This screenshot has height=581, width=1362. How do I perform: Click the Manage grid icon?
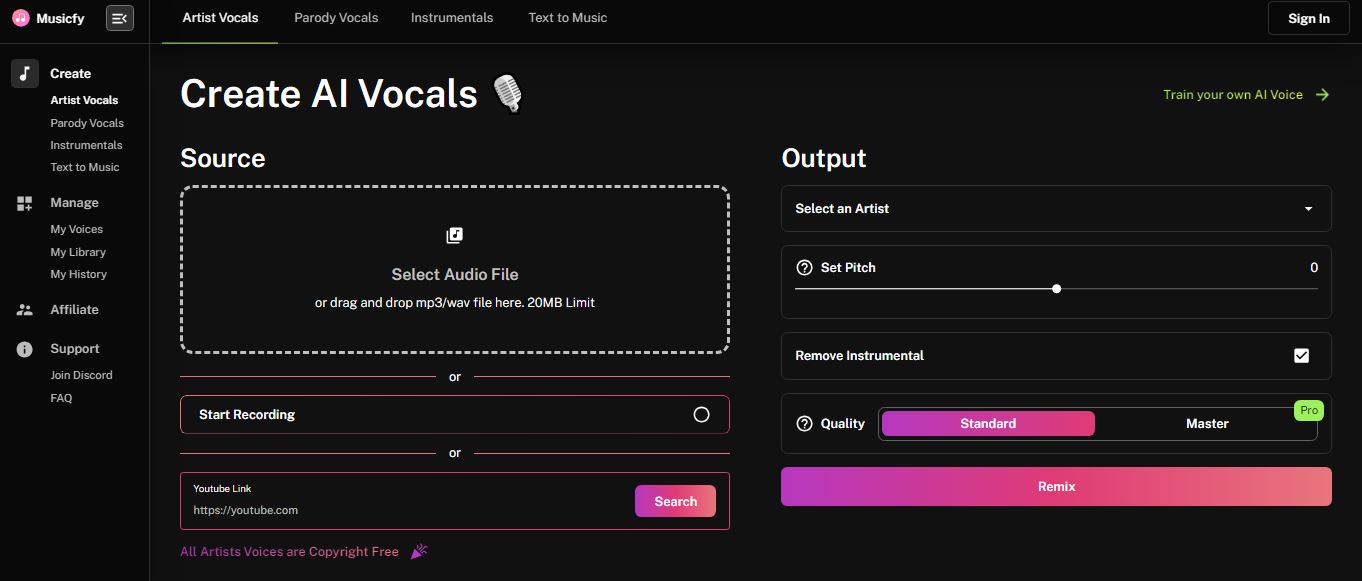(x=25, y=203)
